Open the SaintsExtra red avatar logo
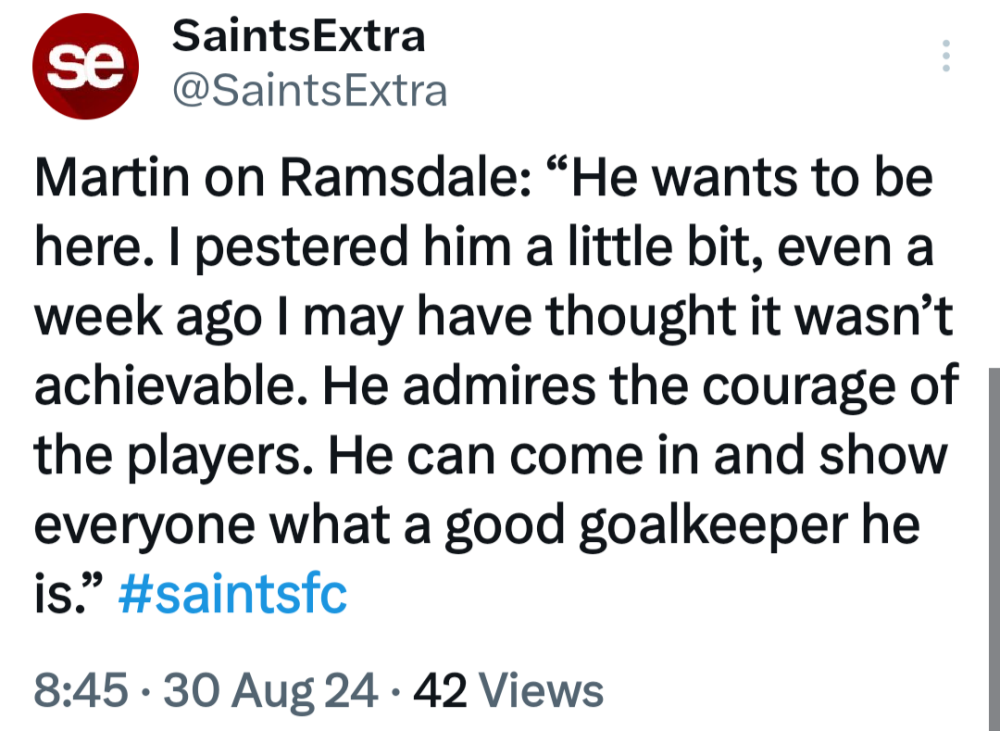Screen dimensions: 1000x731 (x=85, y=64)
